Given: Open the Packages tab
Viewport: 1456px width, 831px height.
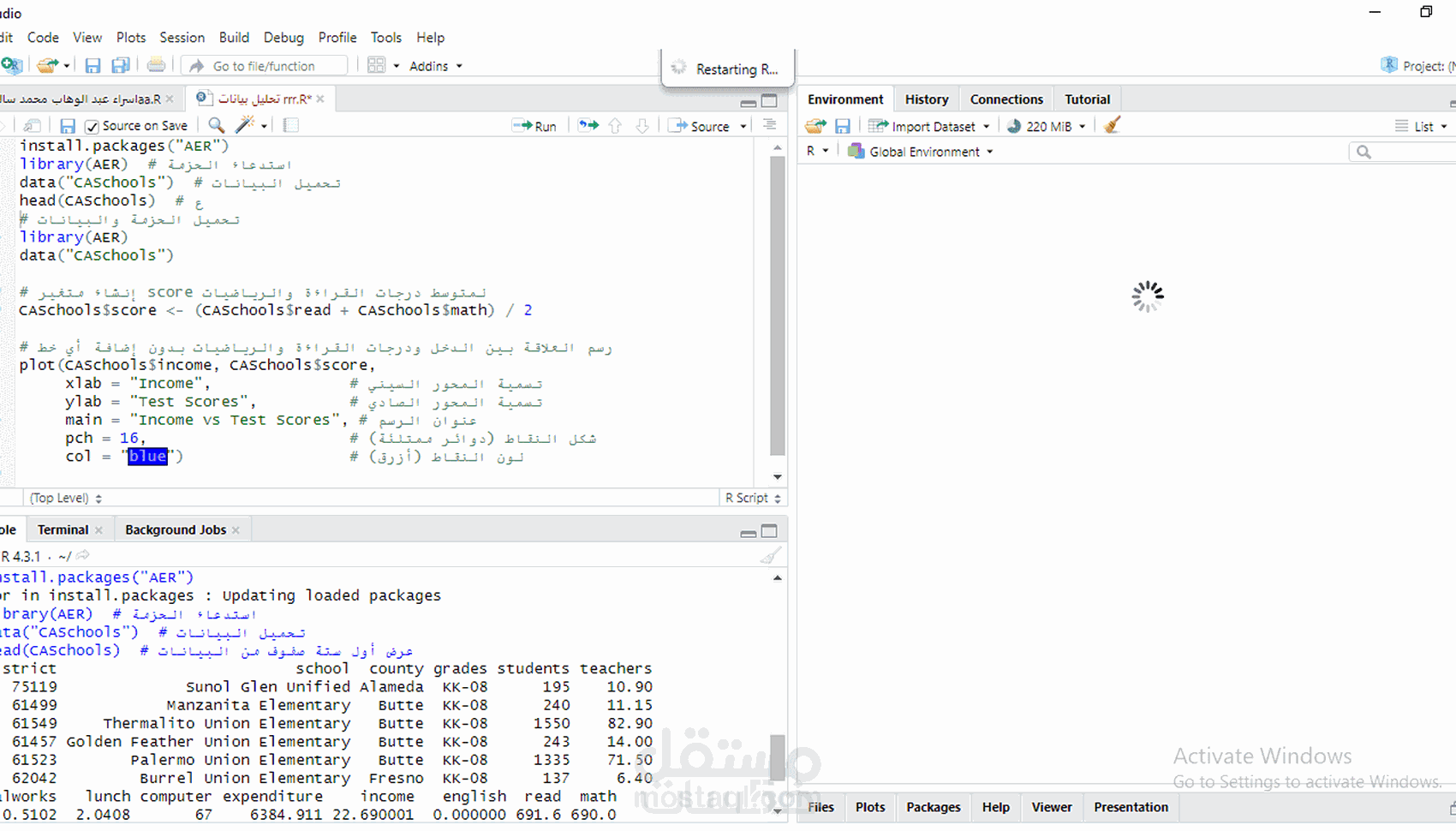Looking at the screenshot, I should click(x=933, y=807).
